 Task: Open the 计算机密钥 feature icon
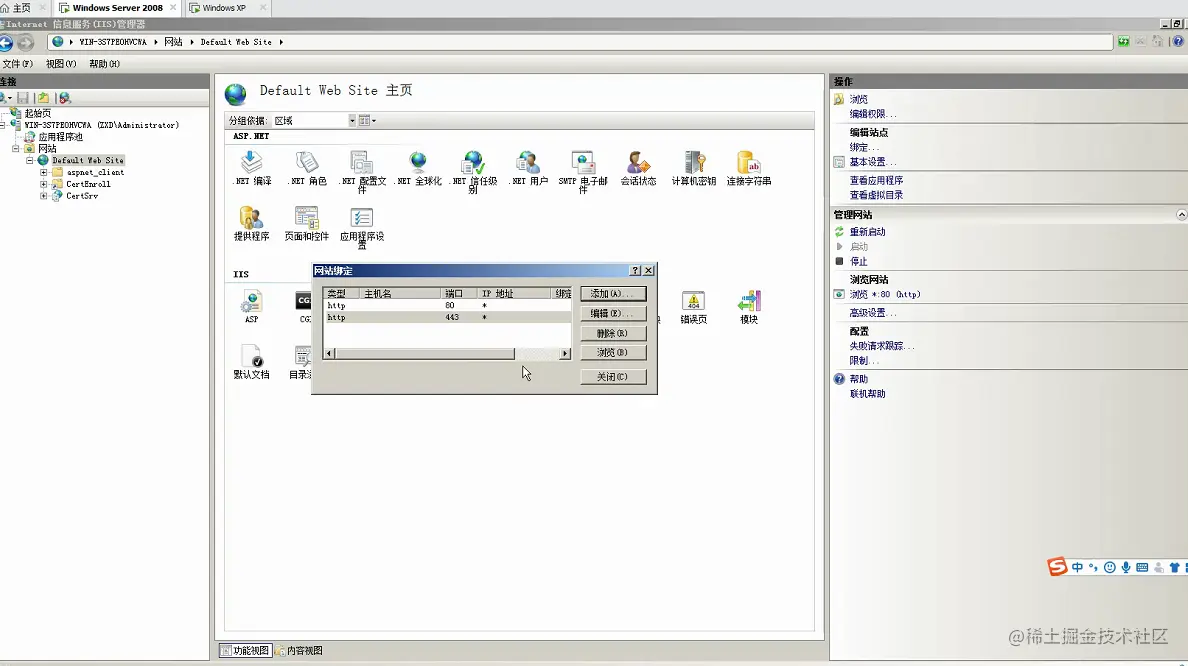[693, 168]
